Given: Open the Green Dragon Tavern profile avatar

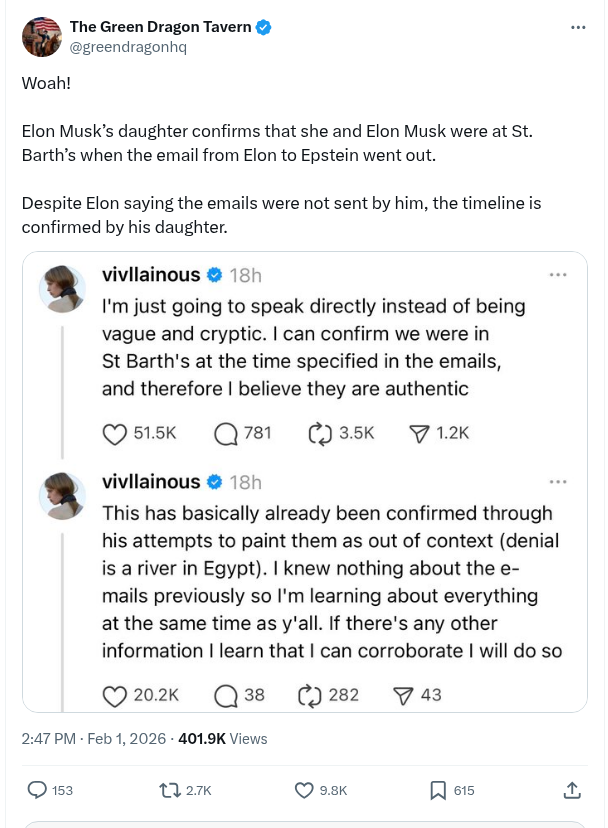Looking at the screenshot, I should coord(41,37).
